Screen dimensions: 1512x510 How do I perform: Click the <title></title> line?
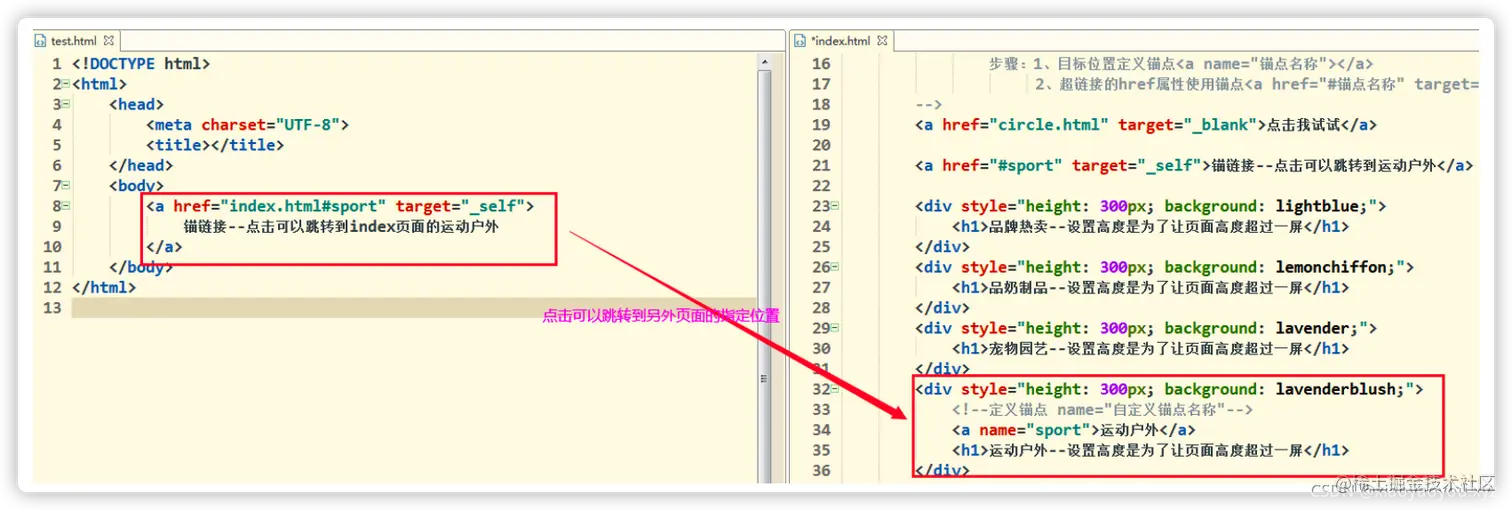coord(215,145)
